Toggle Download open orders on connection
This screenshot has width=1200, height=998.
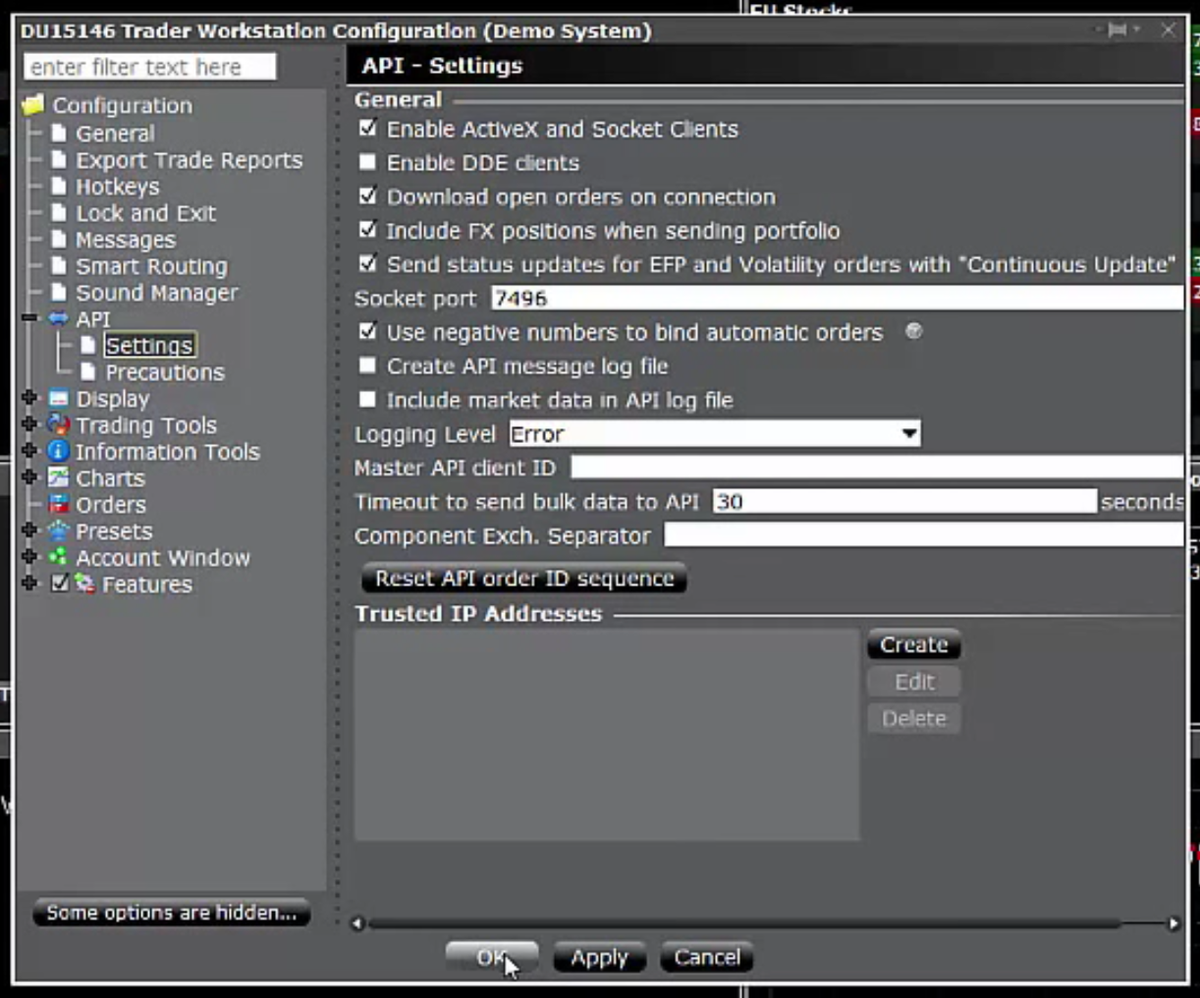[367, 196]
